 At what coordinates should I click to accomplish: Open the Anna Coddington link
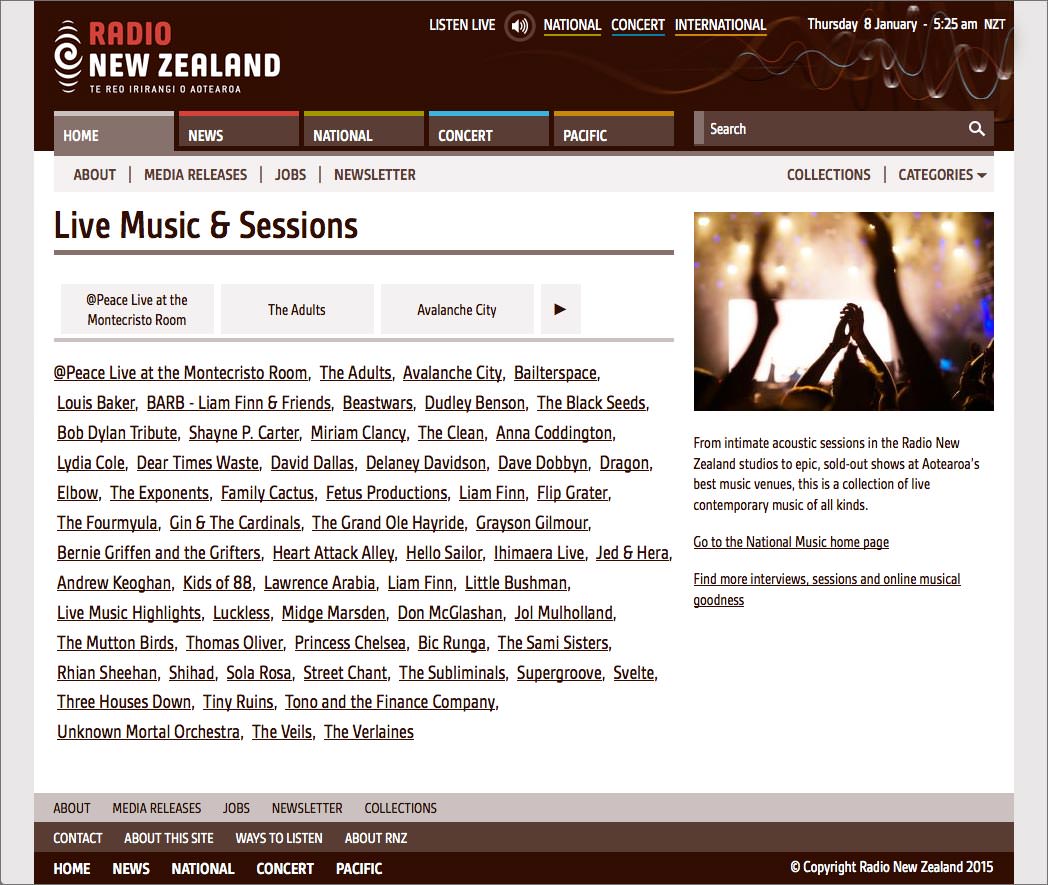(554, 433)
